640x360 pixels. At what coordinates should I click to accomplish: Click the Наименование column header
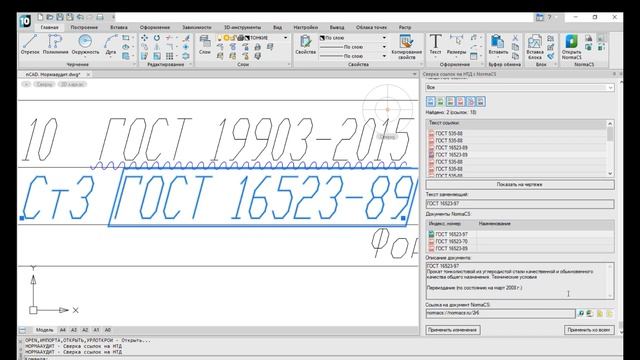click(x=545, y=224)
